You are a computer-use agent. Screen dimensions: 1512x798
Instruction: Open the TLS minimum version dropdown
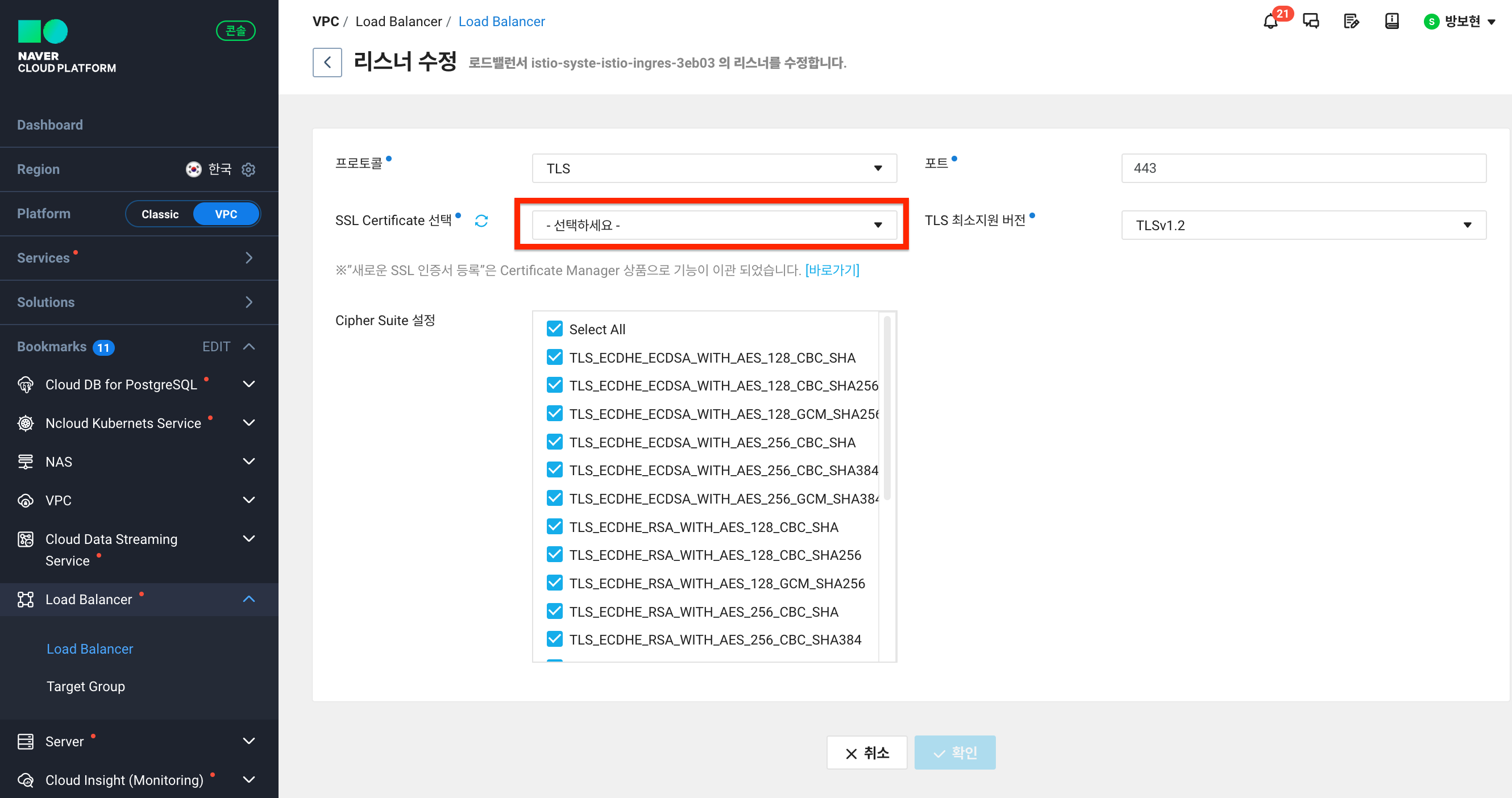[x=1303, y=225]
